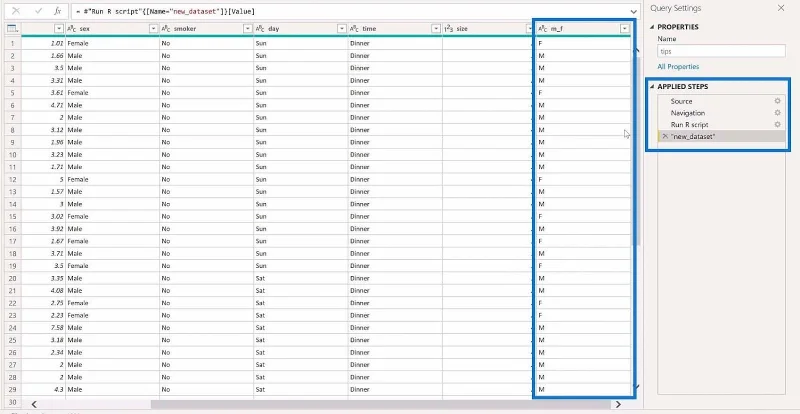Open the smoker column filter dropdown
The image size is (800, 414).
pyautogui.click(x=247, y=29)
